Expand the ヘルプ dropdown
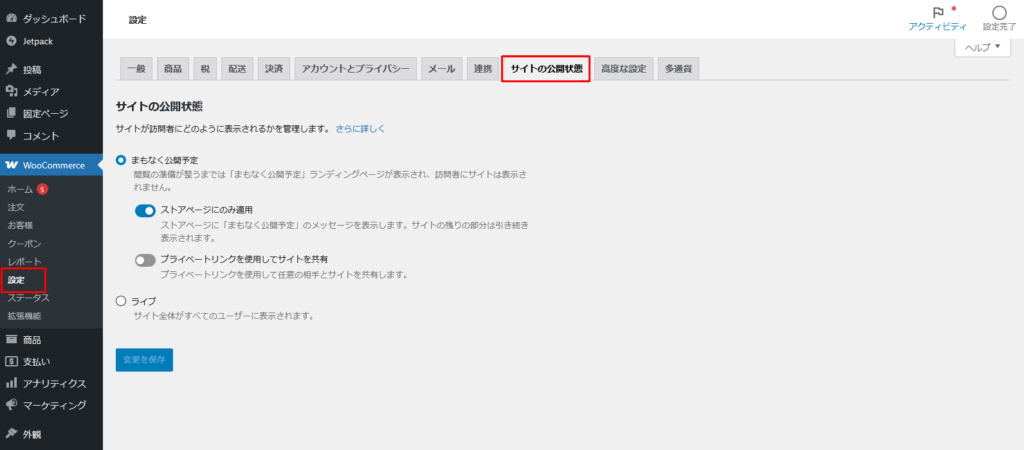 click(x=982, y=47)
